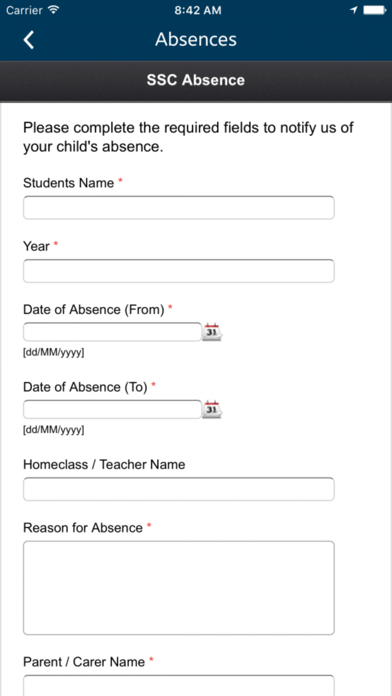Screen dimensions: 392x696
Task: Select the Parent / Carer Name field
Action: coord(178,685)
